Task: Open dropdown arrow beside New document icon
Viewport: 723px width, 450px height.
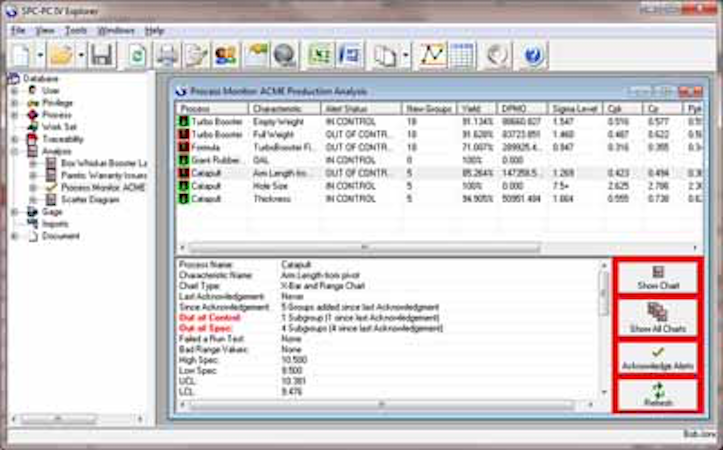Action: 40,55
